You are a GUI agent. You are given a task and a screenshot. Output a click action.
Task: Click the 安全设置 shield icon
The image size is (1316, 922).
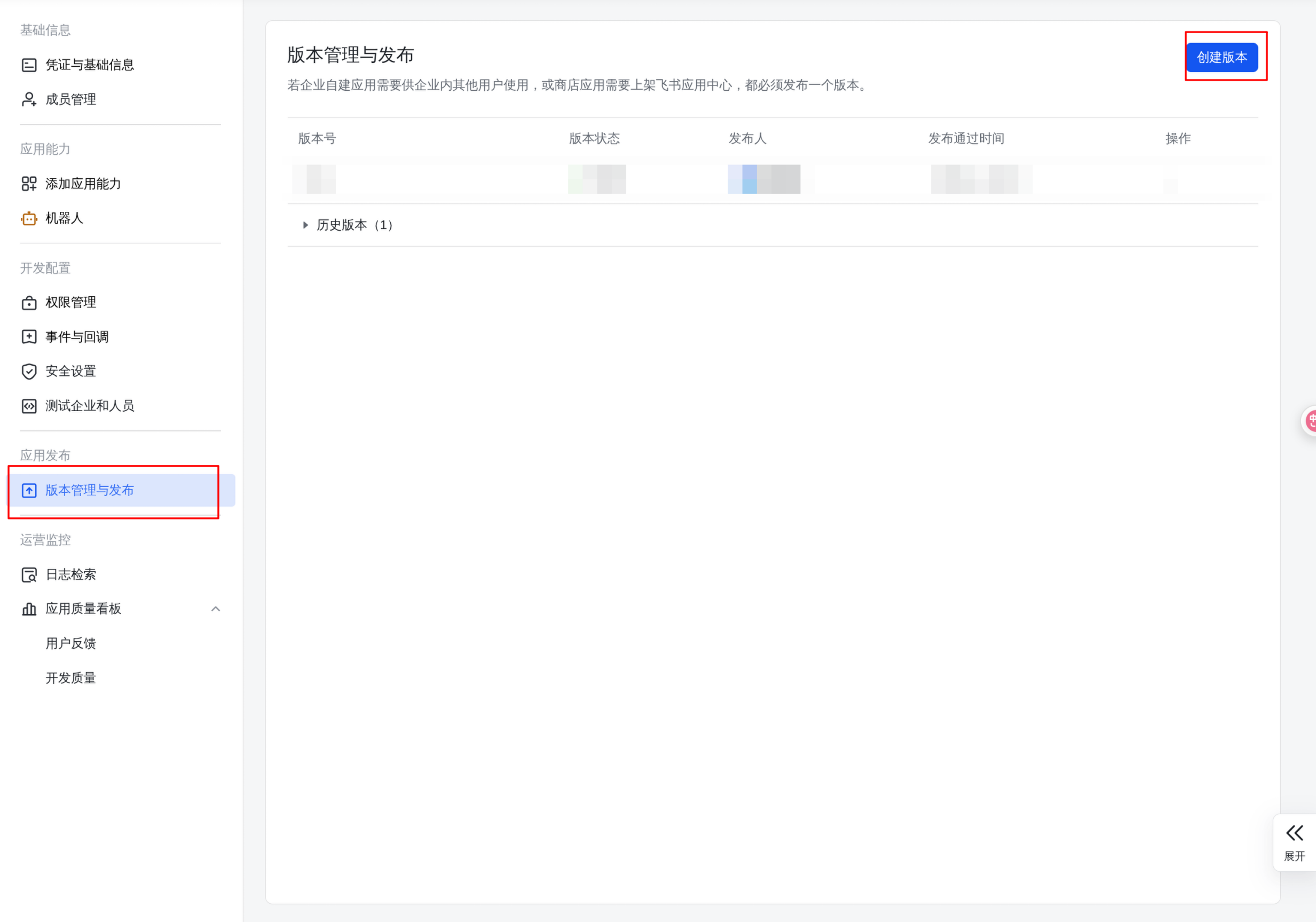29,372
